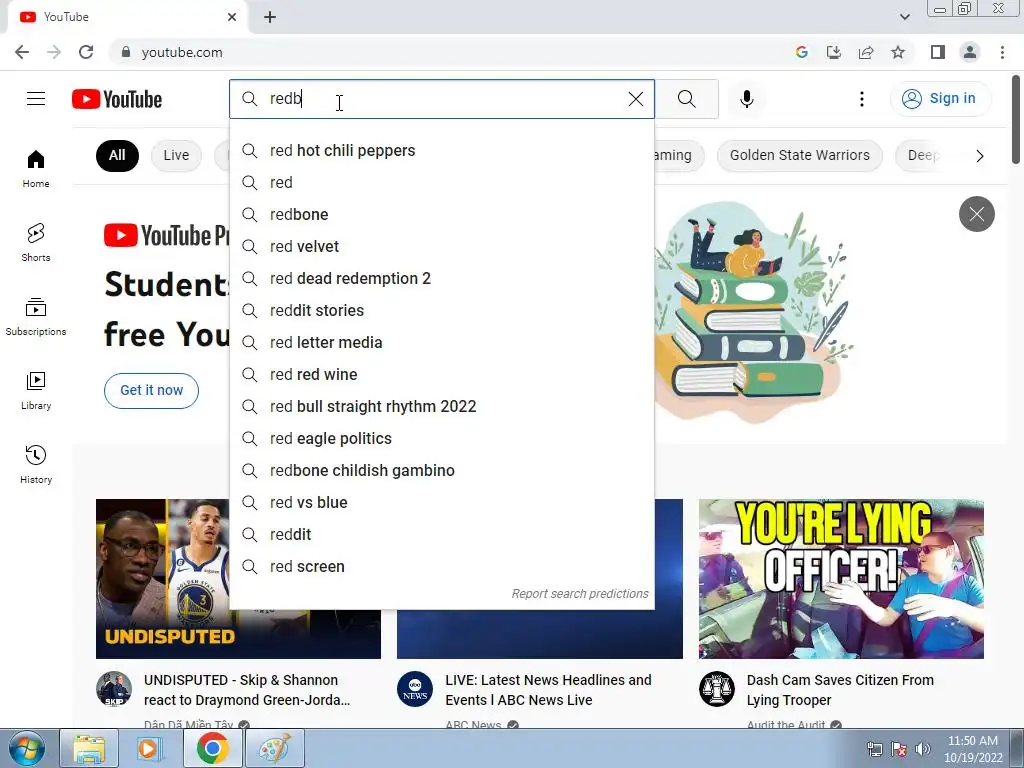1024x768 pixels.
Task: Choose suggestion red dead redemption 2
Action: pyautogui.click(x=442, y=278)
